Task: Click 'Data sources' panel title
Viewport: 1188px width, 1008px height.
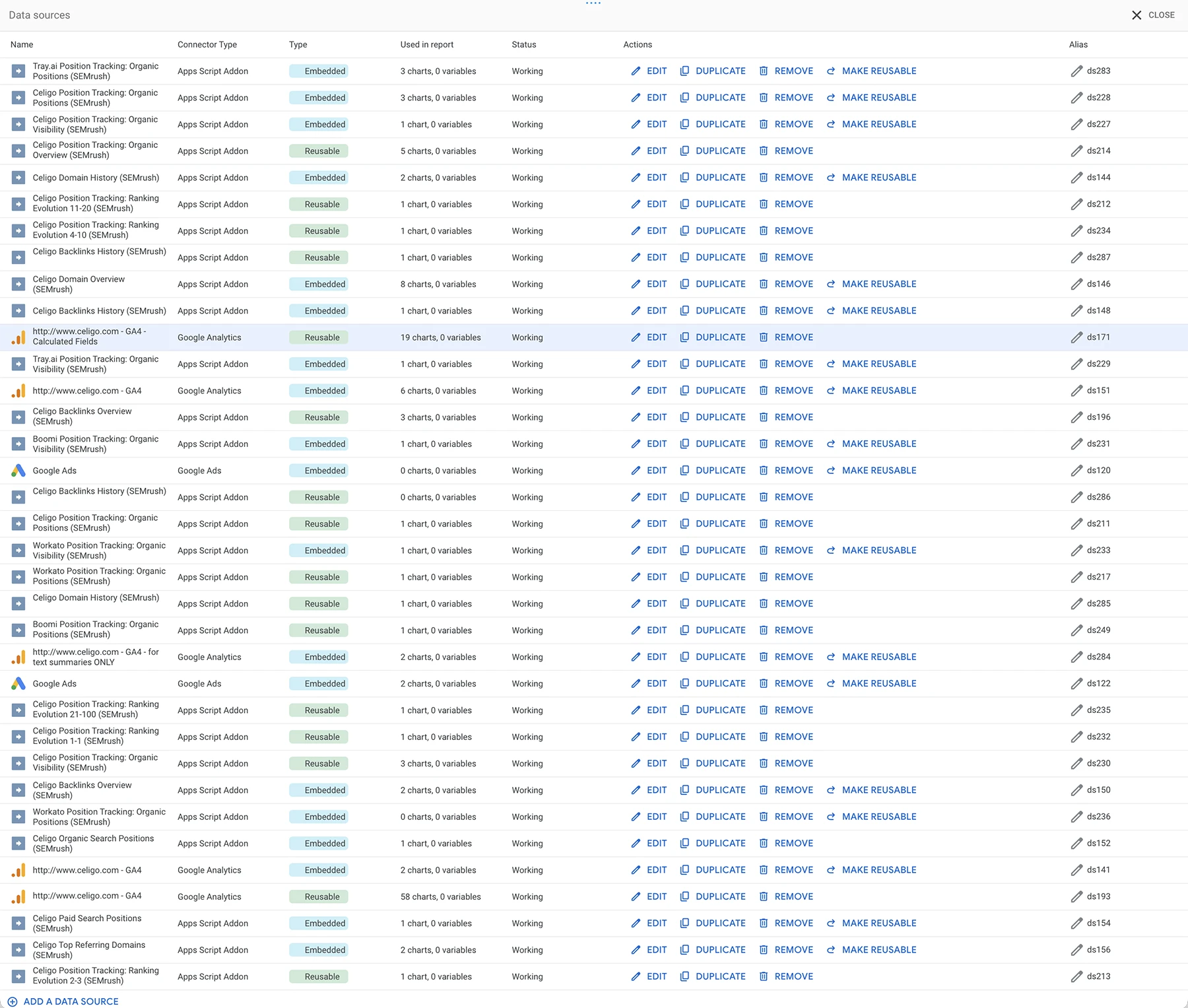Action: point(40,15)
